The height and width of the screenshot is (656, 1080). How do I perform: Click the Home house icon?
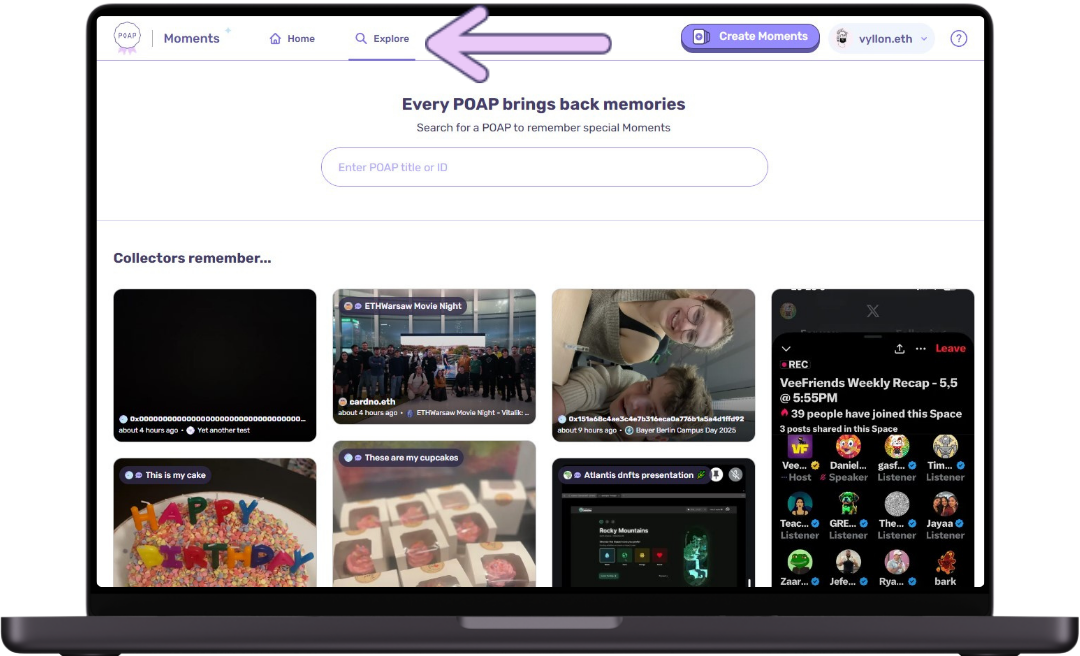pyautogui.click(x=274, y=38)
